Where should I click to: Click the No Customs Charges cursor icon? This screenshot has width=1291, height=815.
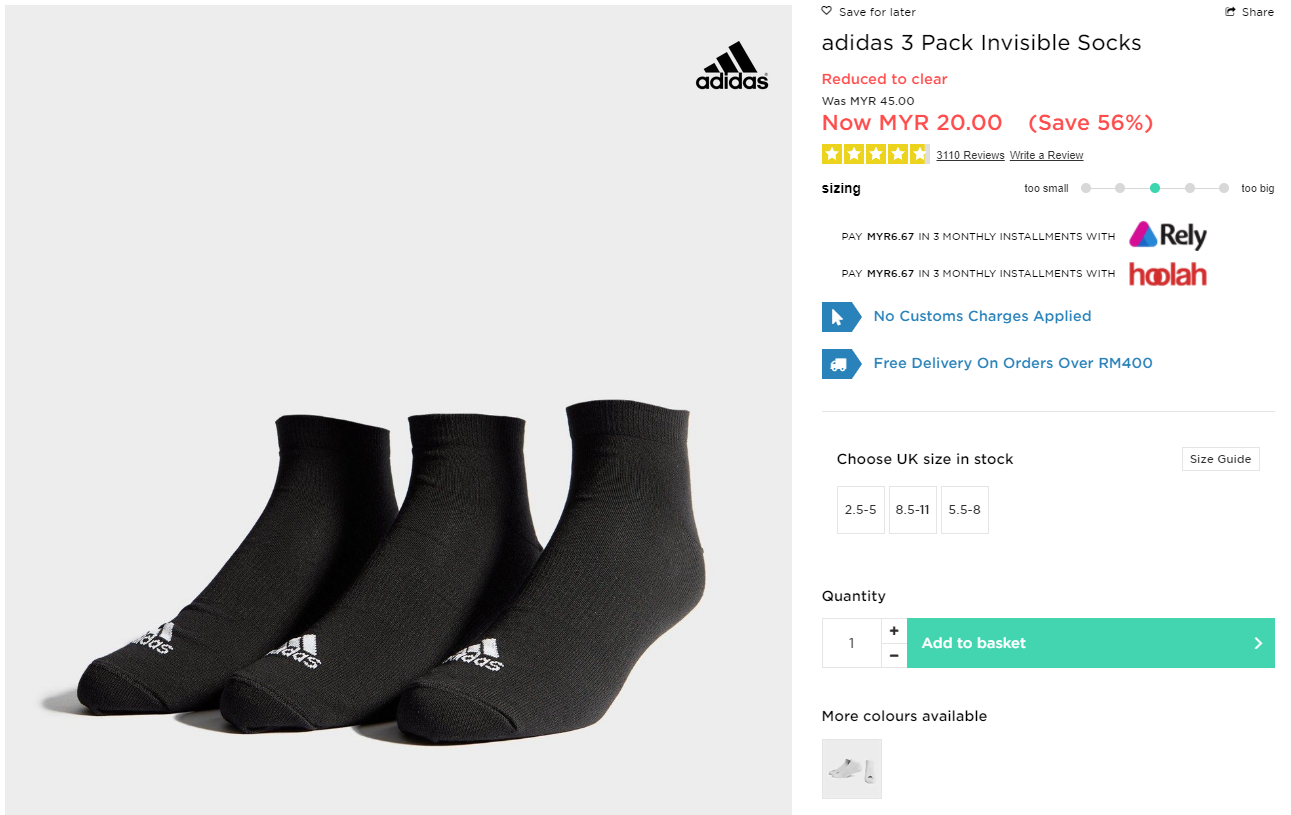click(x=840, y=317)
